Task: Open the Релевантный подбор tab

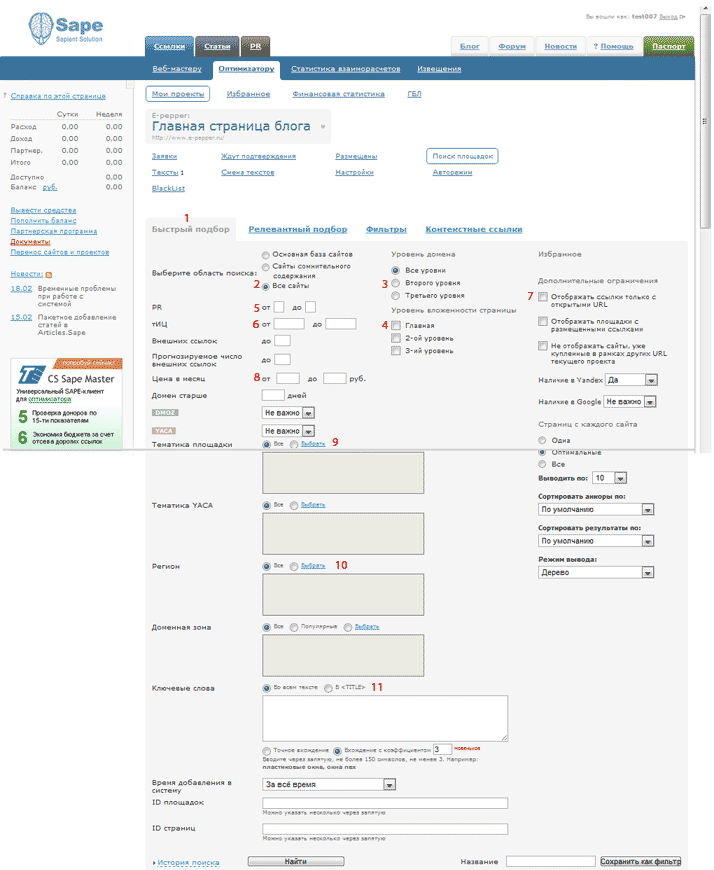Action: 298,229
